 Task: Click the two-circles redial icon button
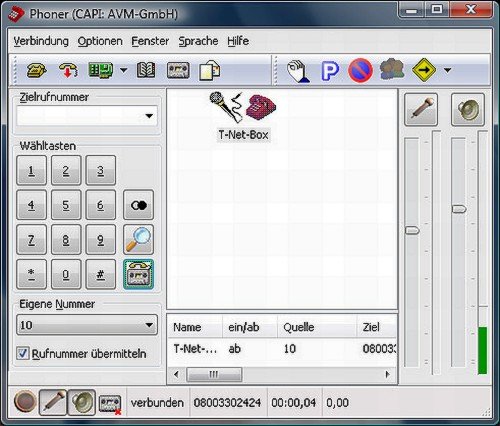138,205
